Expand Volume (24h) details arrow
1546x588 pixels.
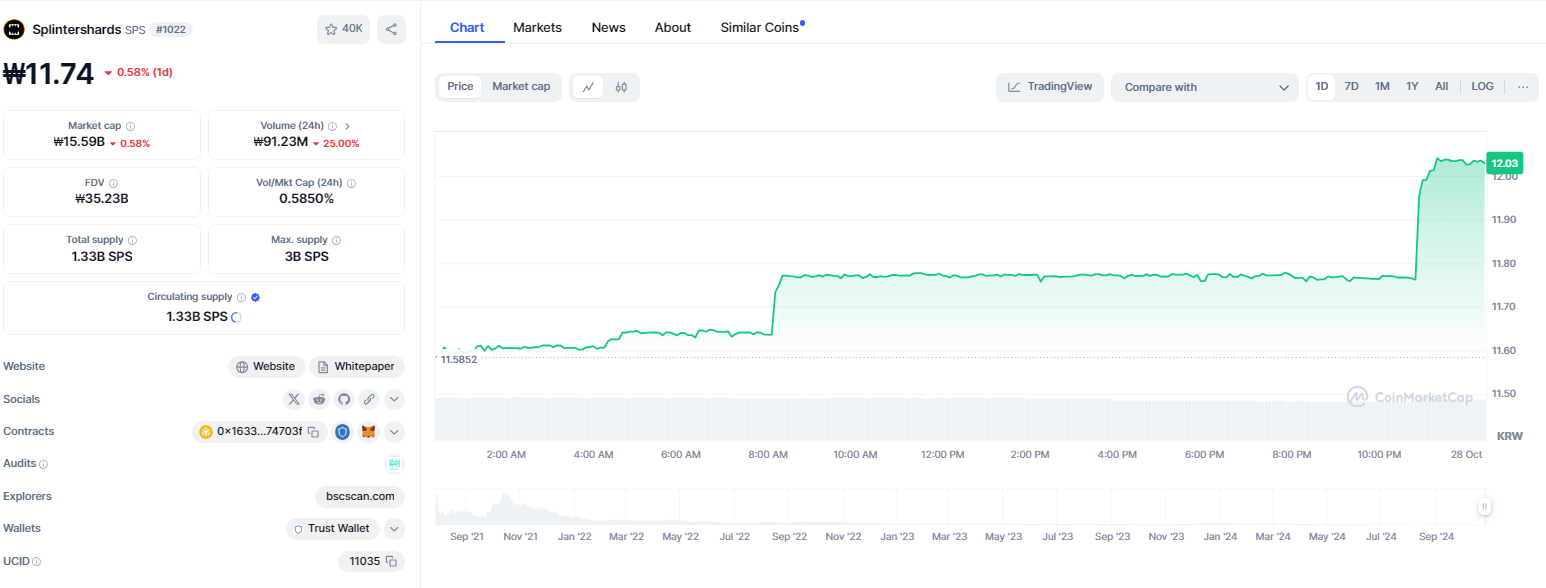point(347,126)
